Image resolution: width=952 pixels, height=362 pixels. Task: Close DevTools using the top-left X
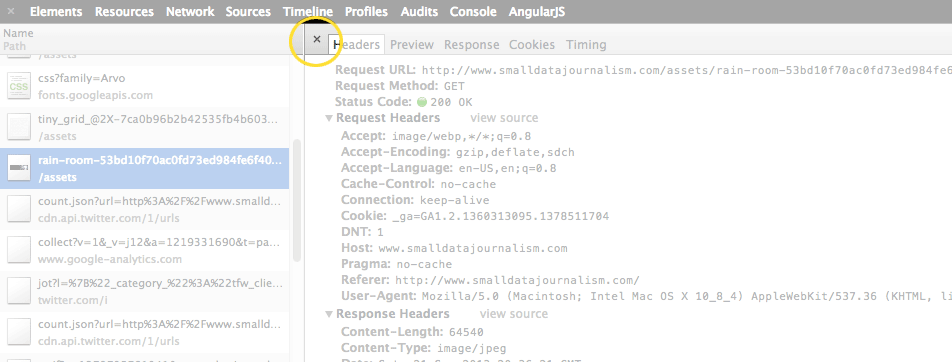click(10, 11)
